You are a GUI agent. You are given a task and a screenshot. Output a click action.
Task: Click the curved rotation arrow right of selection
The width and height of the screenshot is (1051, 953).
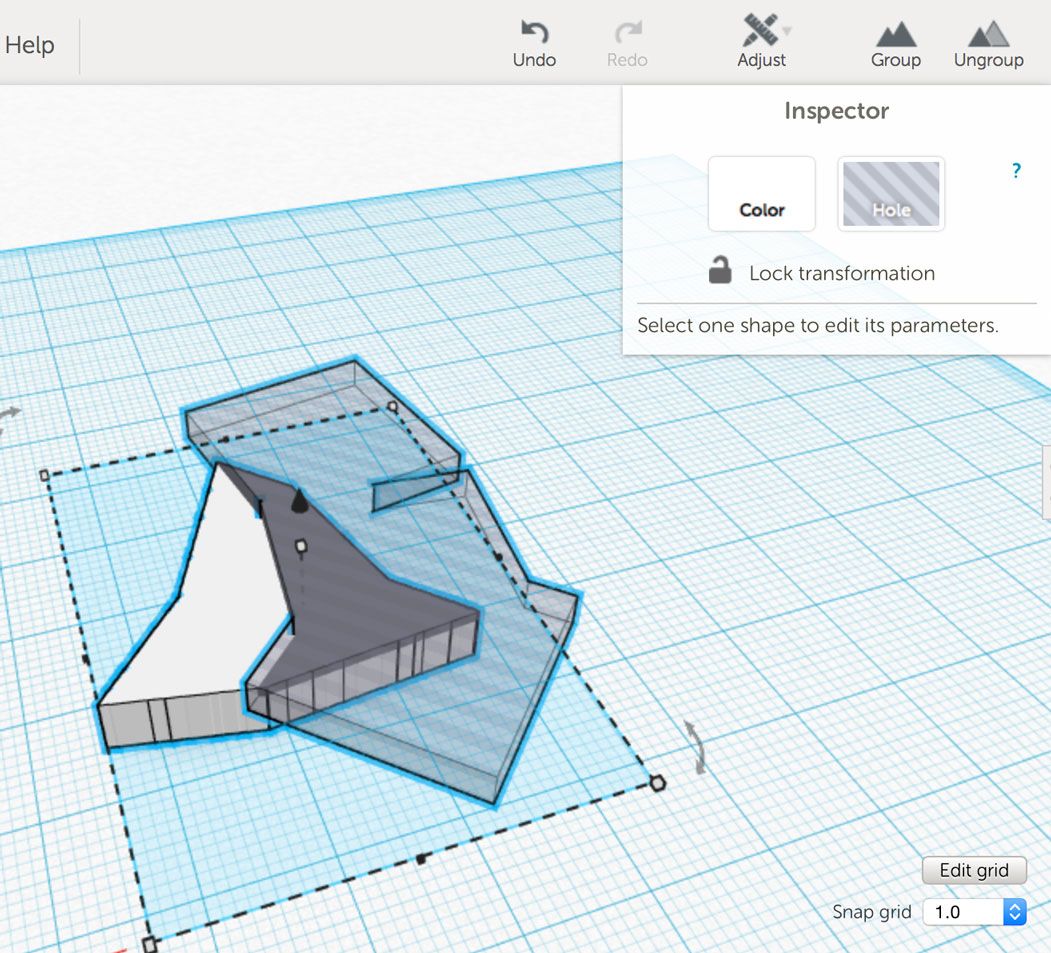699,746
